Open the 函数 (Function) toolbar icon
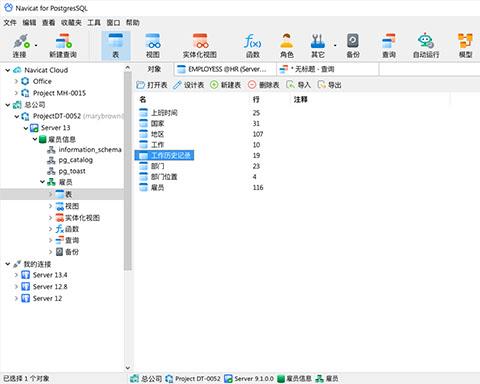 (252, 46)
